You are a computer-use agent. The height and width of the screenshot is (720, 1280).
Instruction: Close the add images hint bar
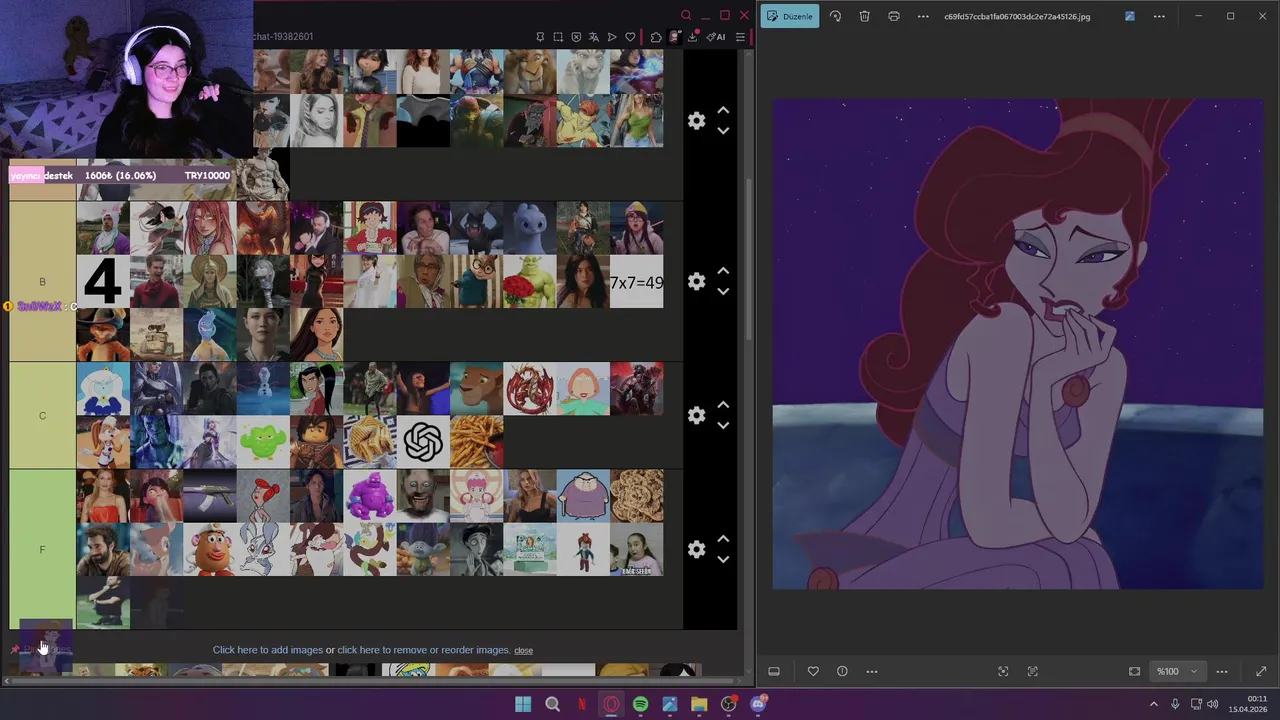pos(523,650)
